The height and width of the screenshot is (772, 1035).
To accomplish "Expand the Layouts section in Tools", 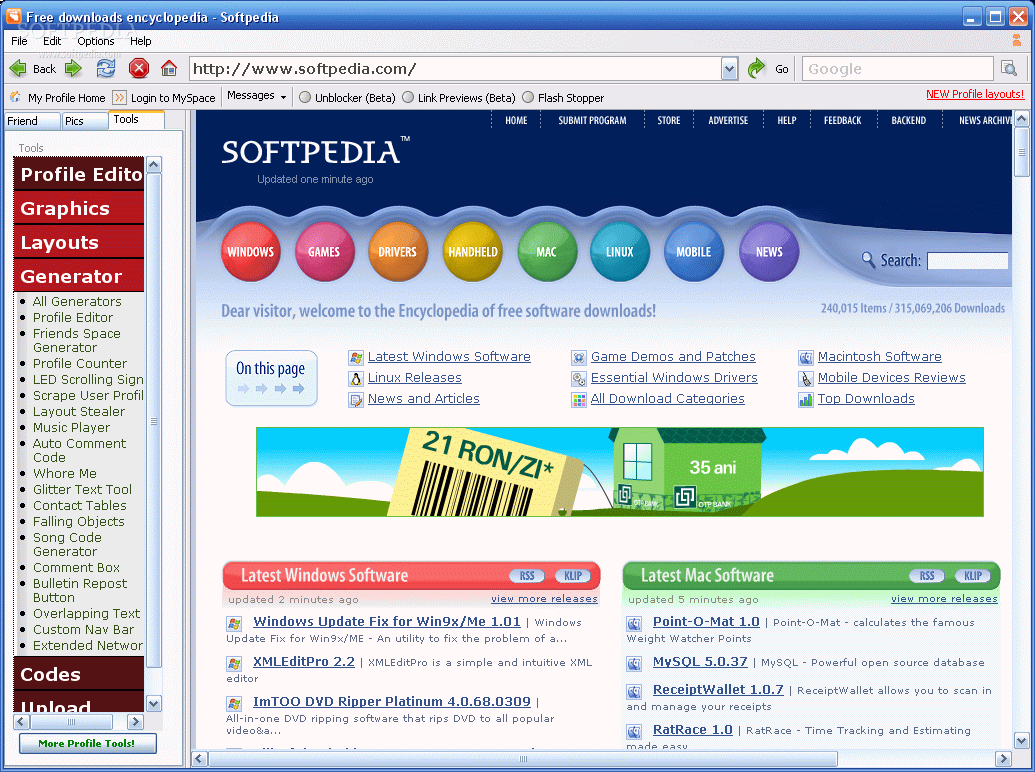I will pos(79,242).
